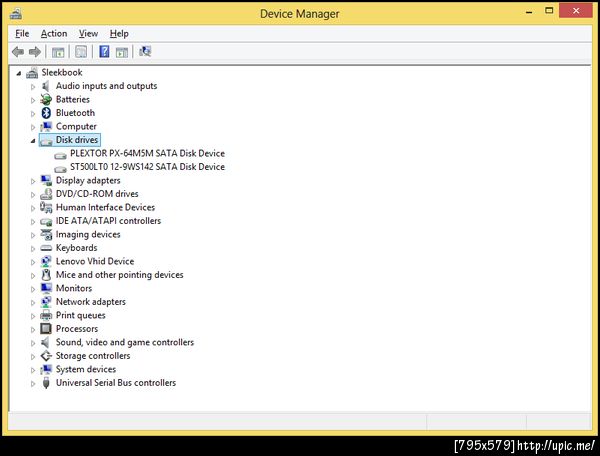This screenshot has height=456, width=600.
Task: Click the Back arrow toolbar icon
Action: coord(18,52)
